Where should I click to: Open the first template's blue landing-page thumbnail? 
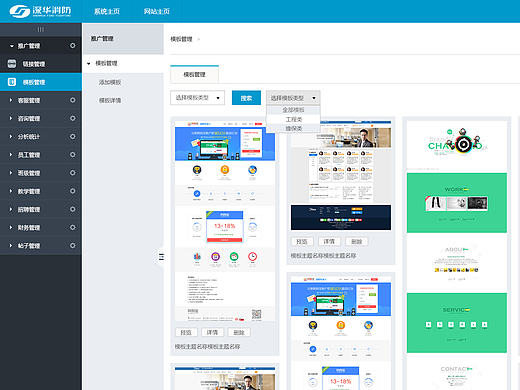click(x=225, y=221)
